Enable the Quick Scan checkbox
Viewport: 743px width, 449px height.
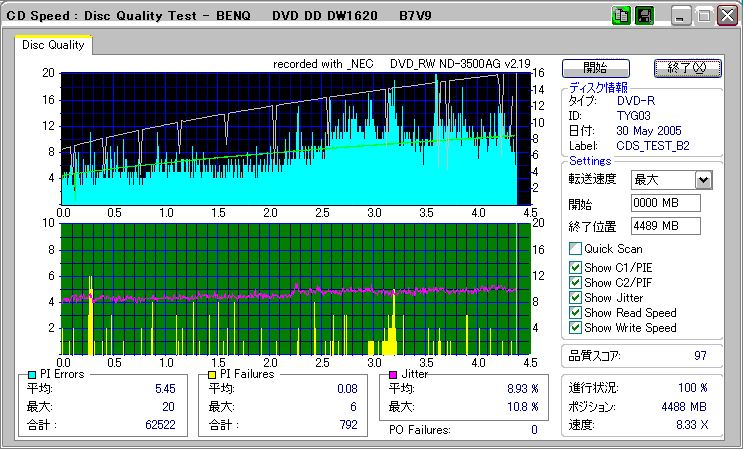point(575,249)
